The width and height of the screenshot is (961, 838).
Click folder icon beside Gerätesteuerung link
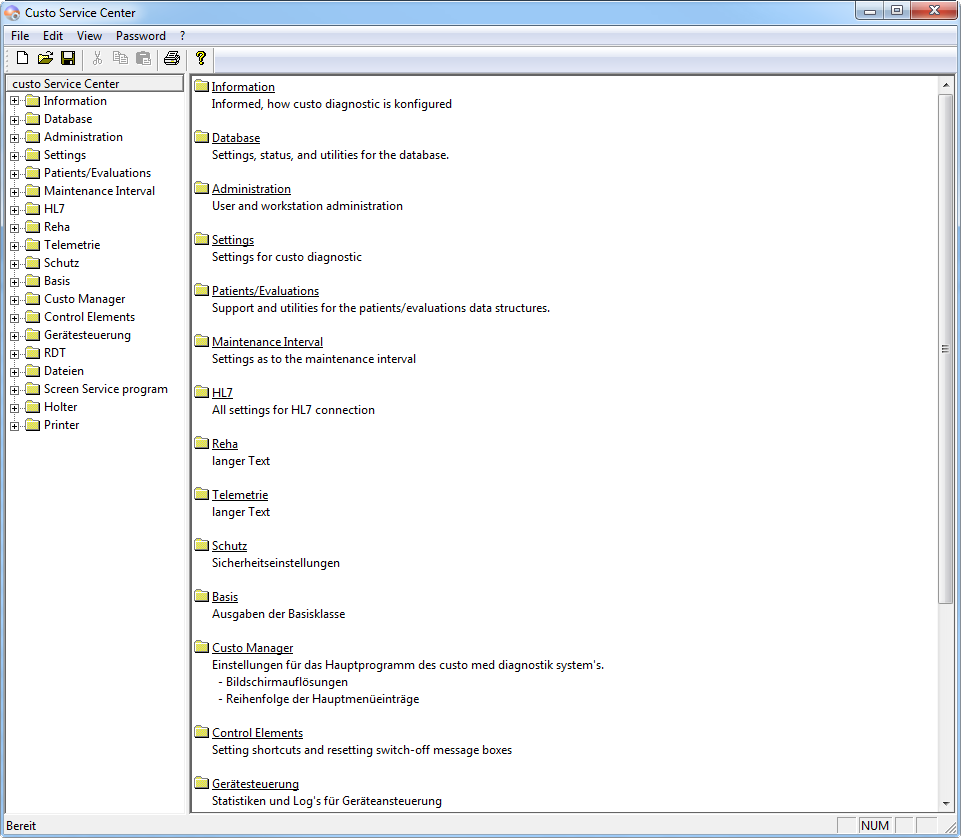202,783
